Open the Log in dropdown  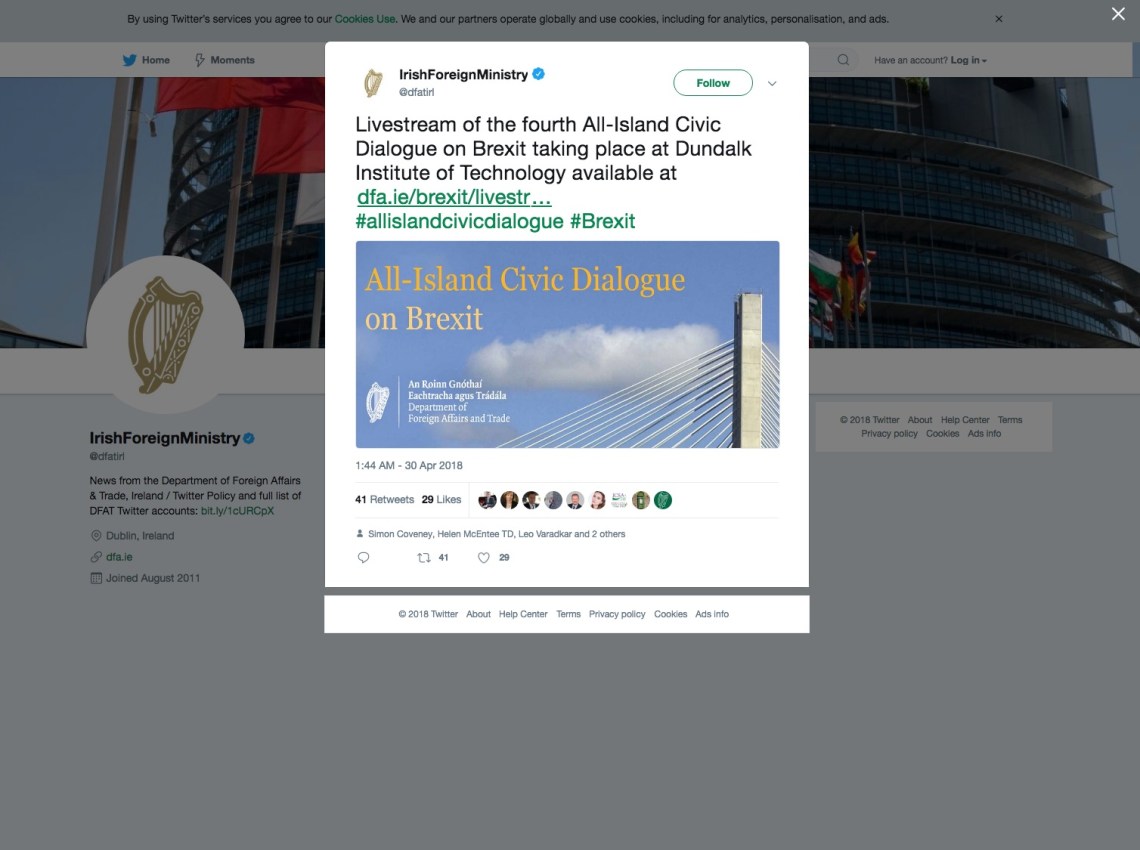968,60
